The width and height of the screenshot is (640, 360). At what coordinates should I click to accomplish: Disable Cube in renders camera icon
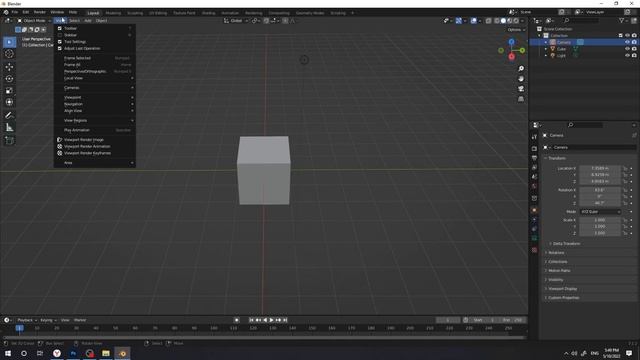tap(634, 49)
